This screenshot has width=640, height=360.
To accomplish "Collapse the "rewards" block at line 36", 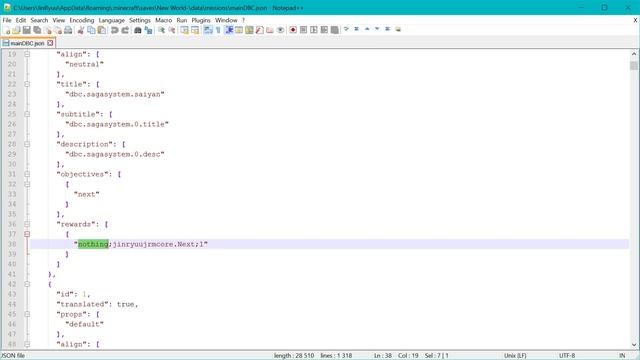I will pos(27,224).
